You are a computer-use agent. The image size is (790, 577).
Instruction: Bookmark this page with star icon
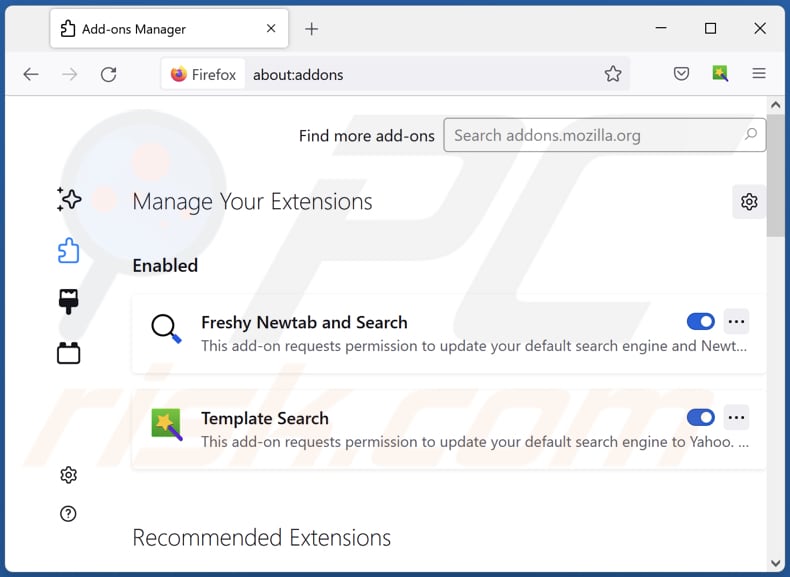(x=613, y=74)
